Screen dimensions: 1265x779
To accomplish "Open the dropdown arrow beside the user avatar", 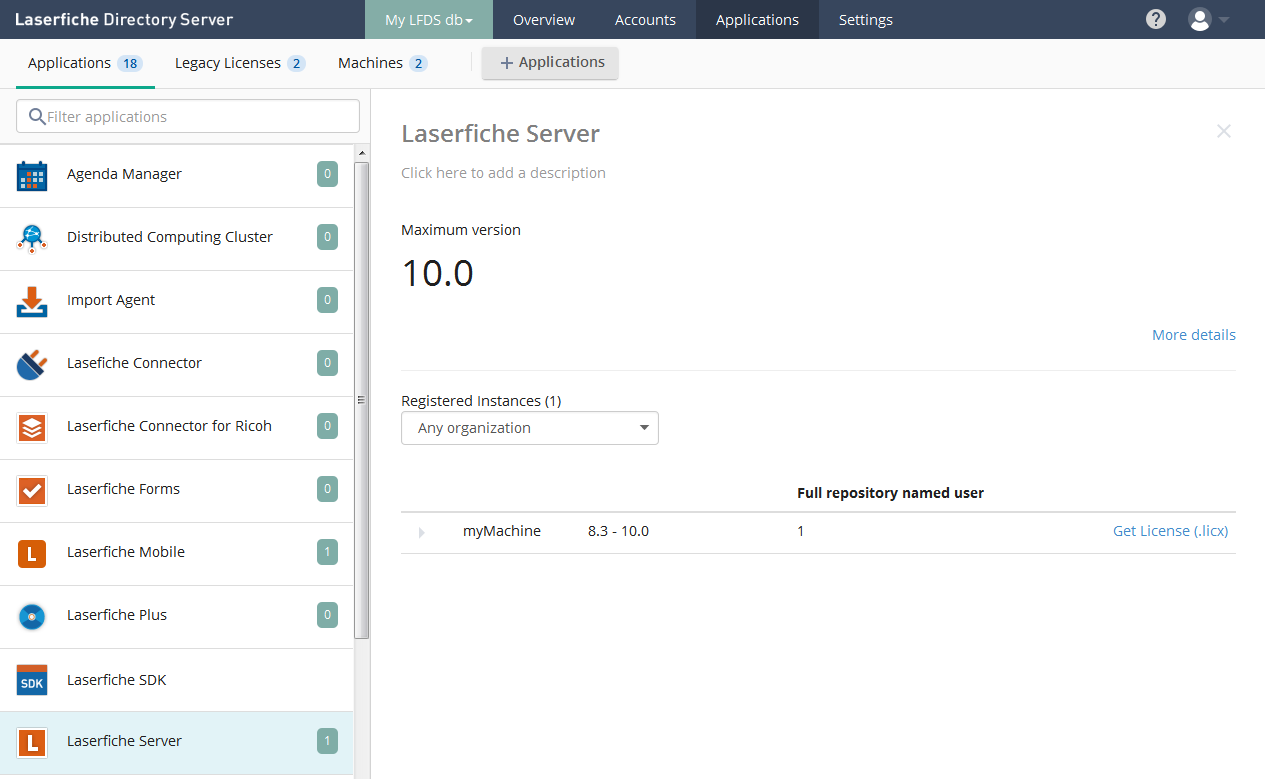I will tap(1224, 20).
